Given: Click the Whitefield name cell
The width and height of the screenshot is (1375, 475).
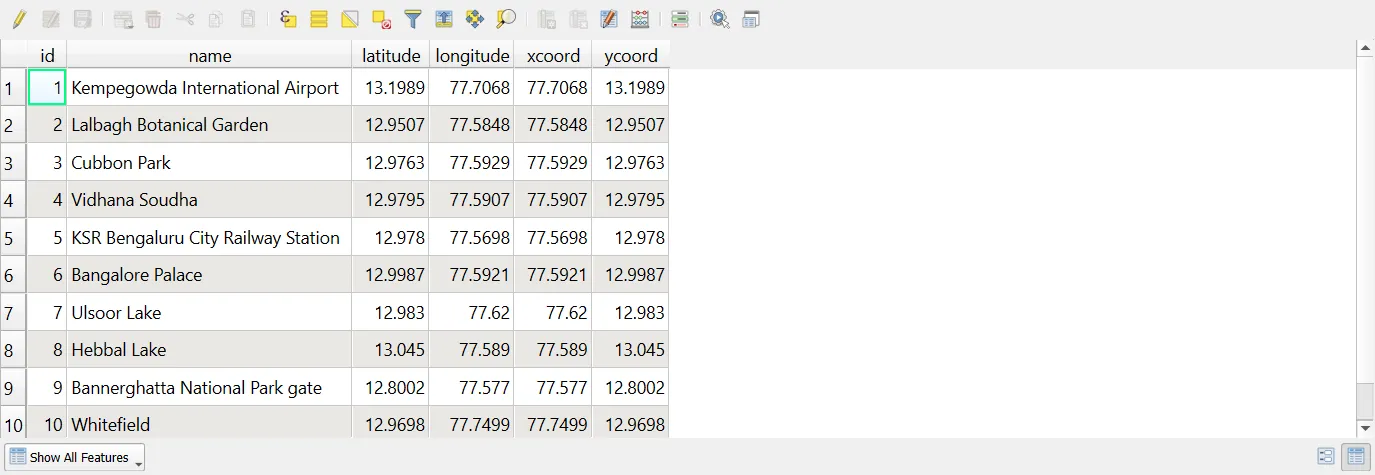Looking at the screenshot, I should coord(210,423).
